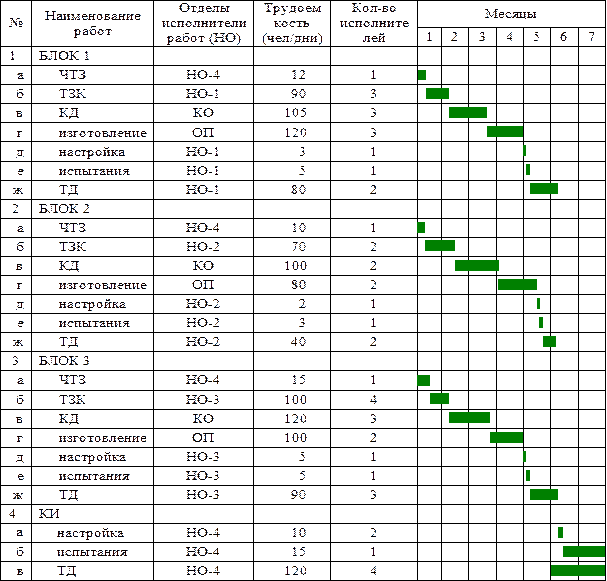Click the Gantt bar for БЛОК 2 ТЗК
The height and width of the screenshot is (581, 607).
440,246
